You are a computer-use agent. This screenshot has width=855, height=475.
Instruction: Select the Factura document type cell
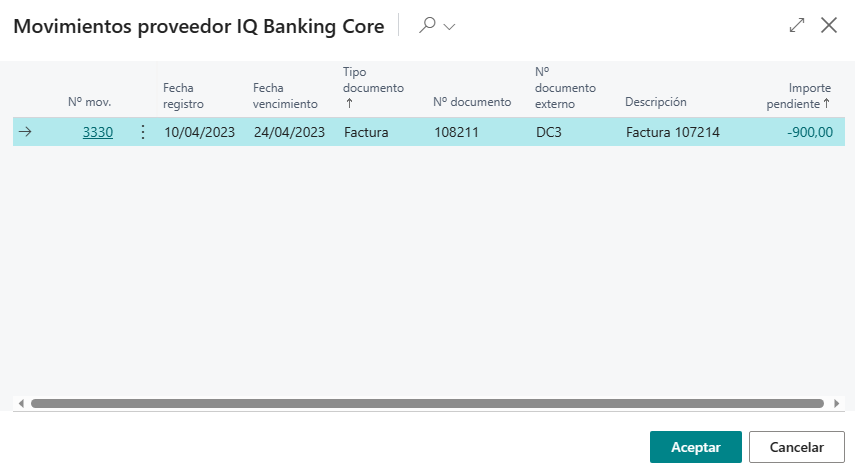tap(366, 132)
